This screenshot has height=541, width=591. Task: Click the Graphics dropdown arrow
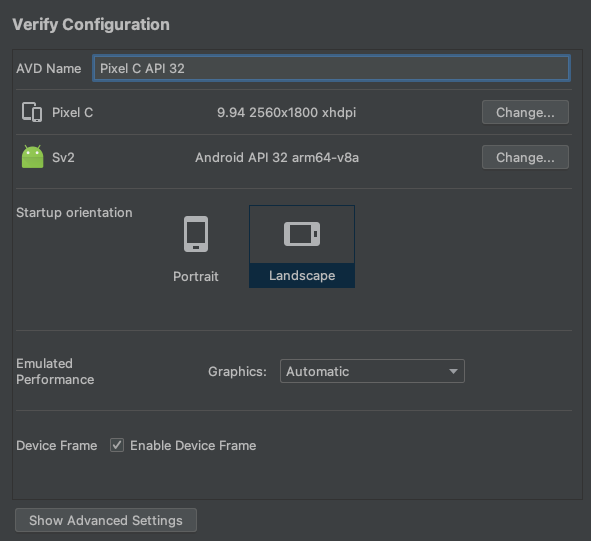click(x=453, y=371)
